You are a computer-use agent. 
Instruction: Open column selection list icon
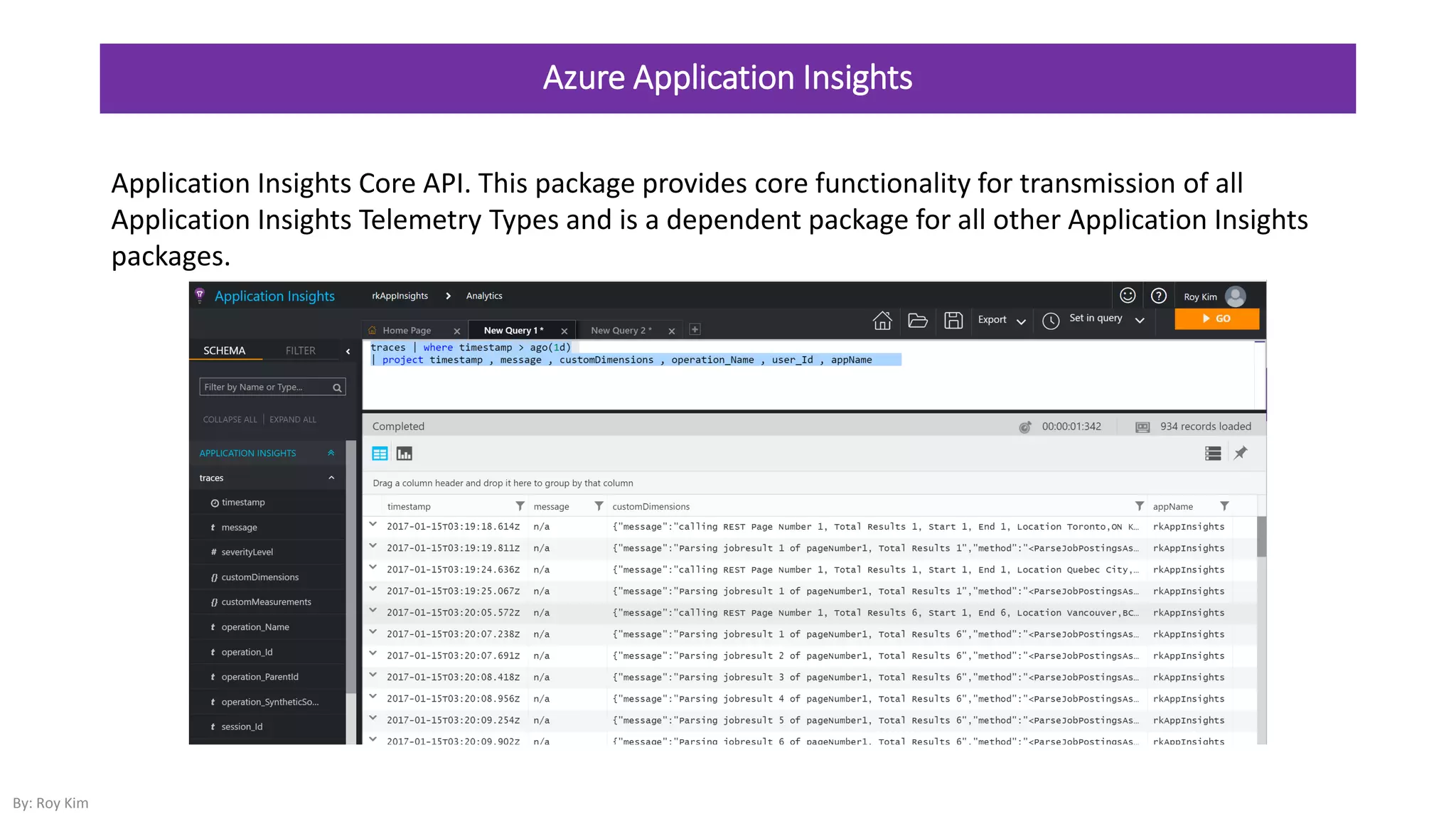1213,454
